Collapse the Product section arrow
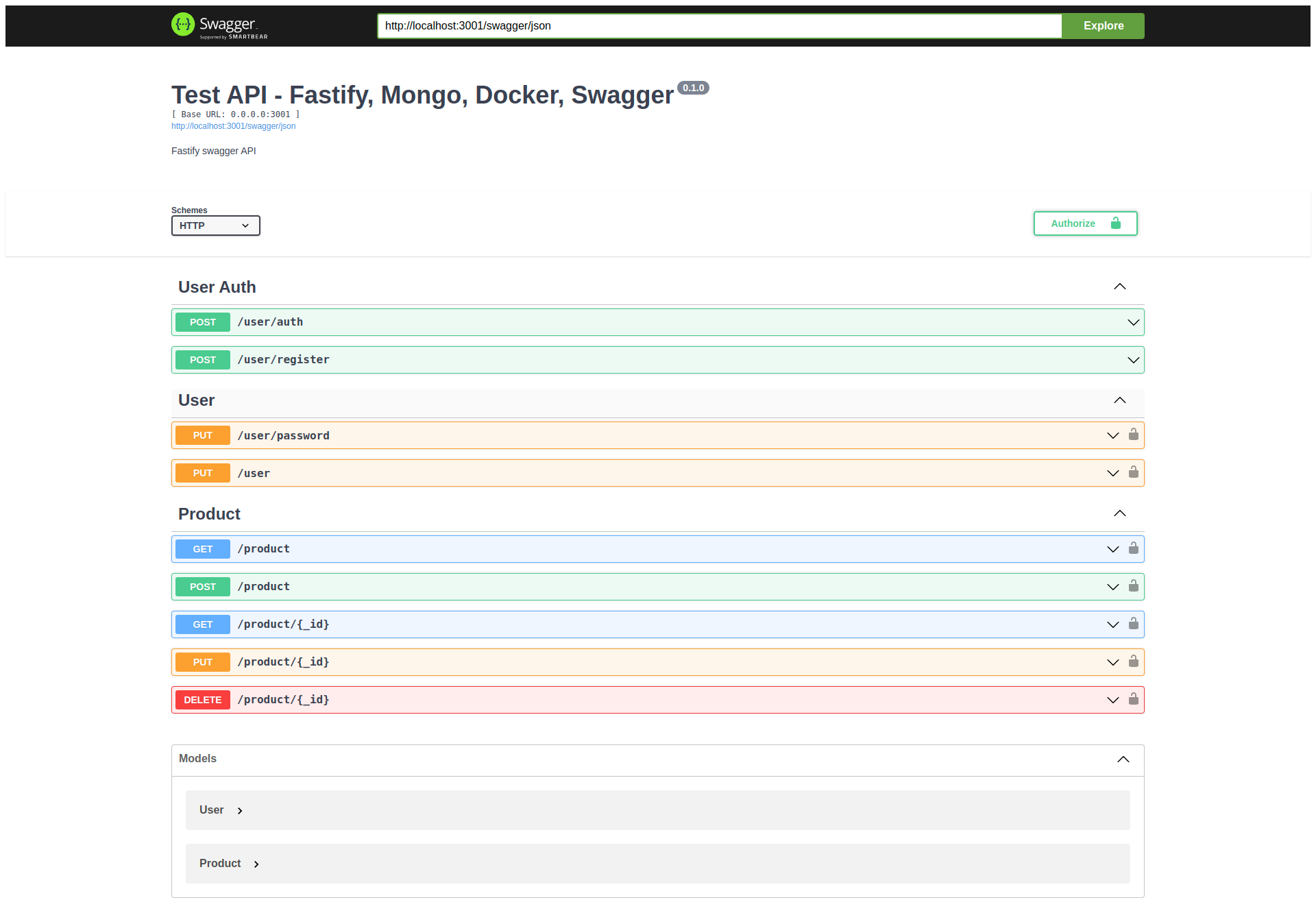 (1119, 513)
